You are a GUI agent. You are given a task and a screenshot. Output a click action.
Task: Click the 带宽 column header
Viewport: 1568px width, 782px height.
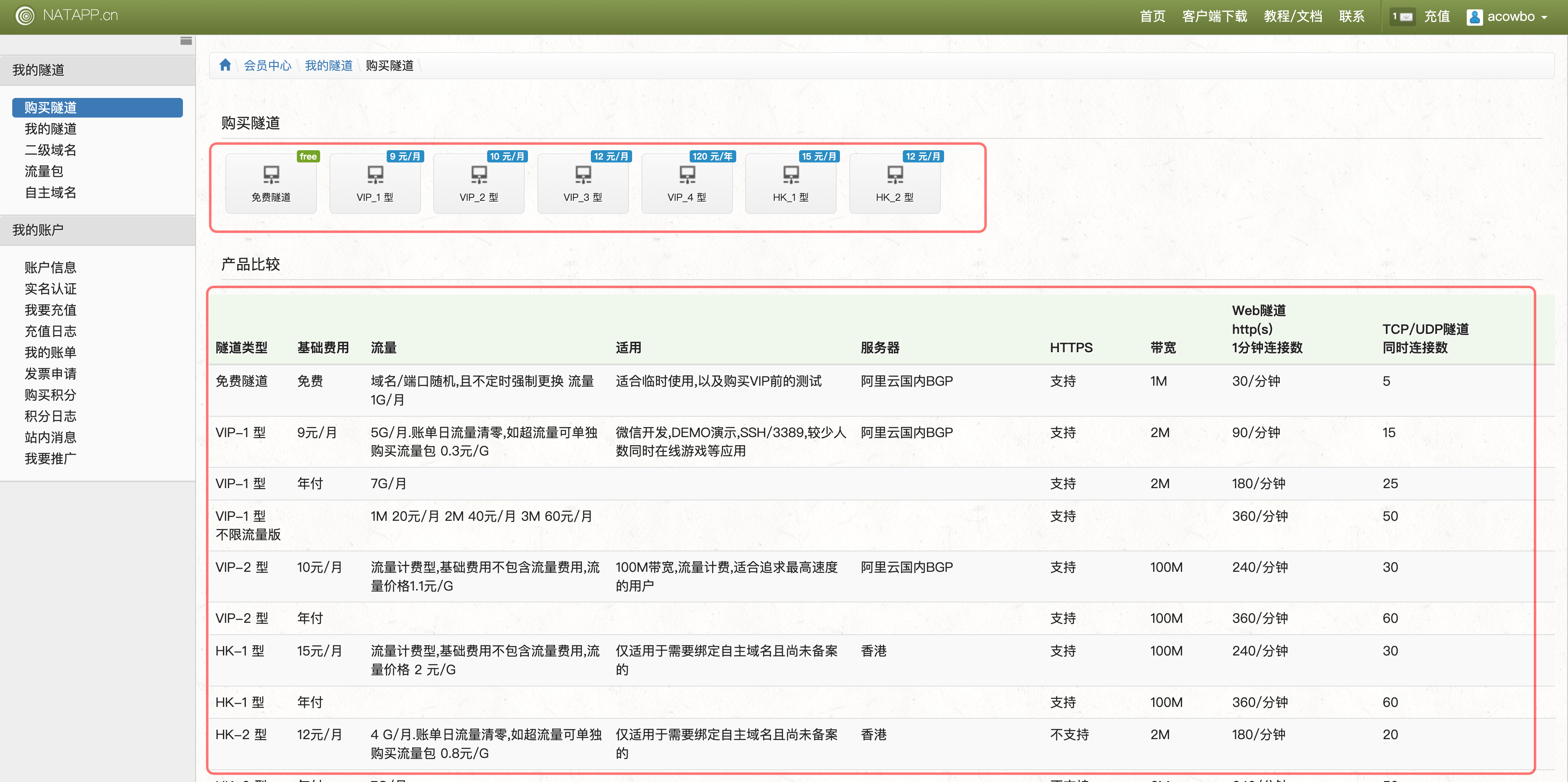click(1163, 347)
